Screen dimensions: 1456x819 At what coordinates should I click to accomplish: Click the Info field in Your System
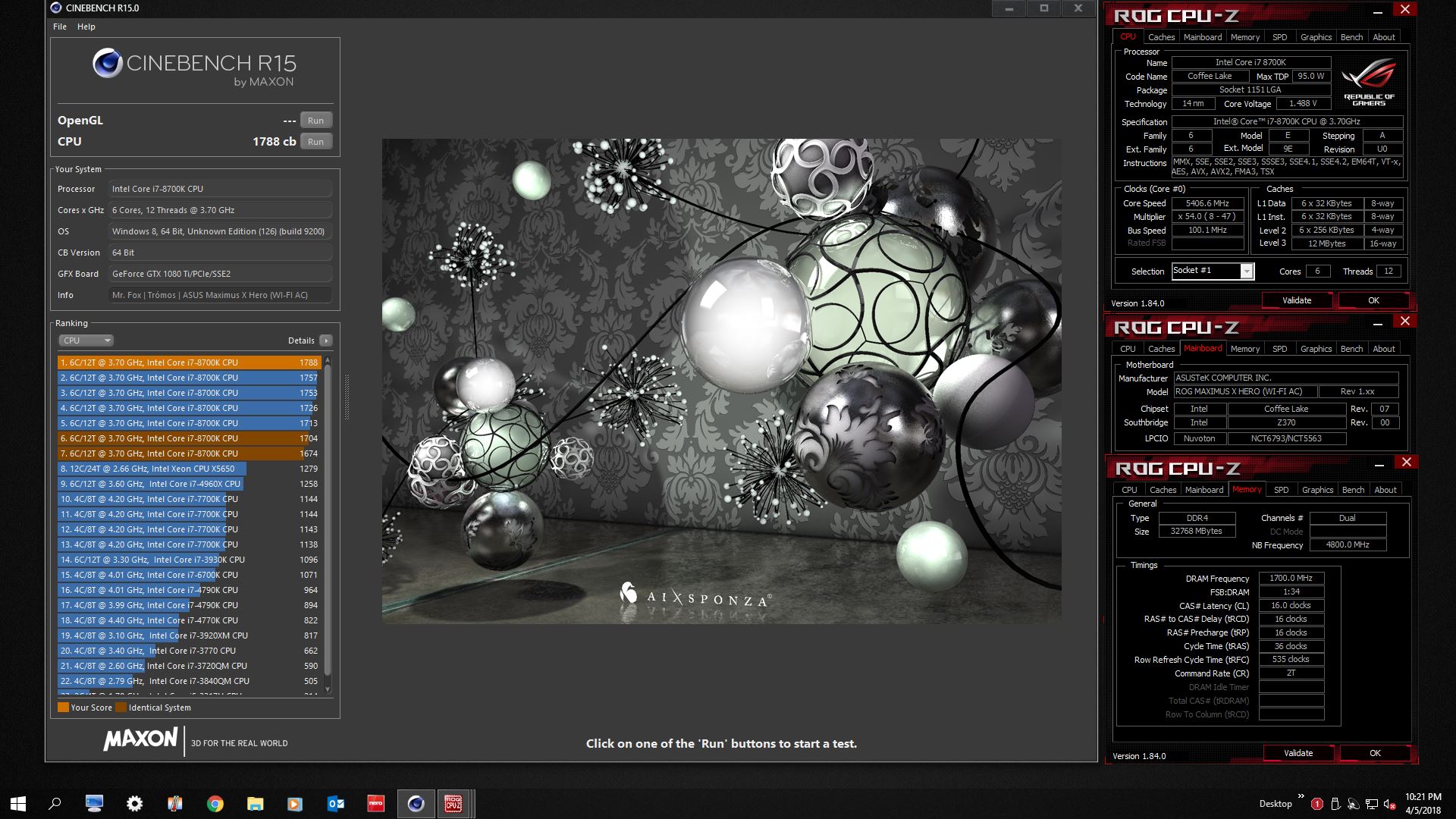pos(221,295)
